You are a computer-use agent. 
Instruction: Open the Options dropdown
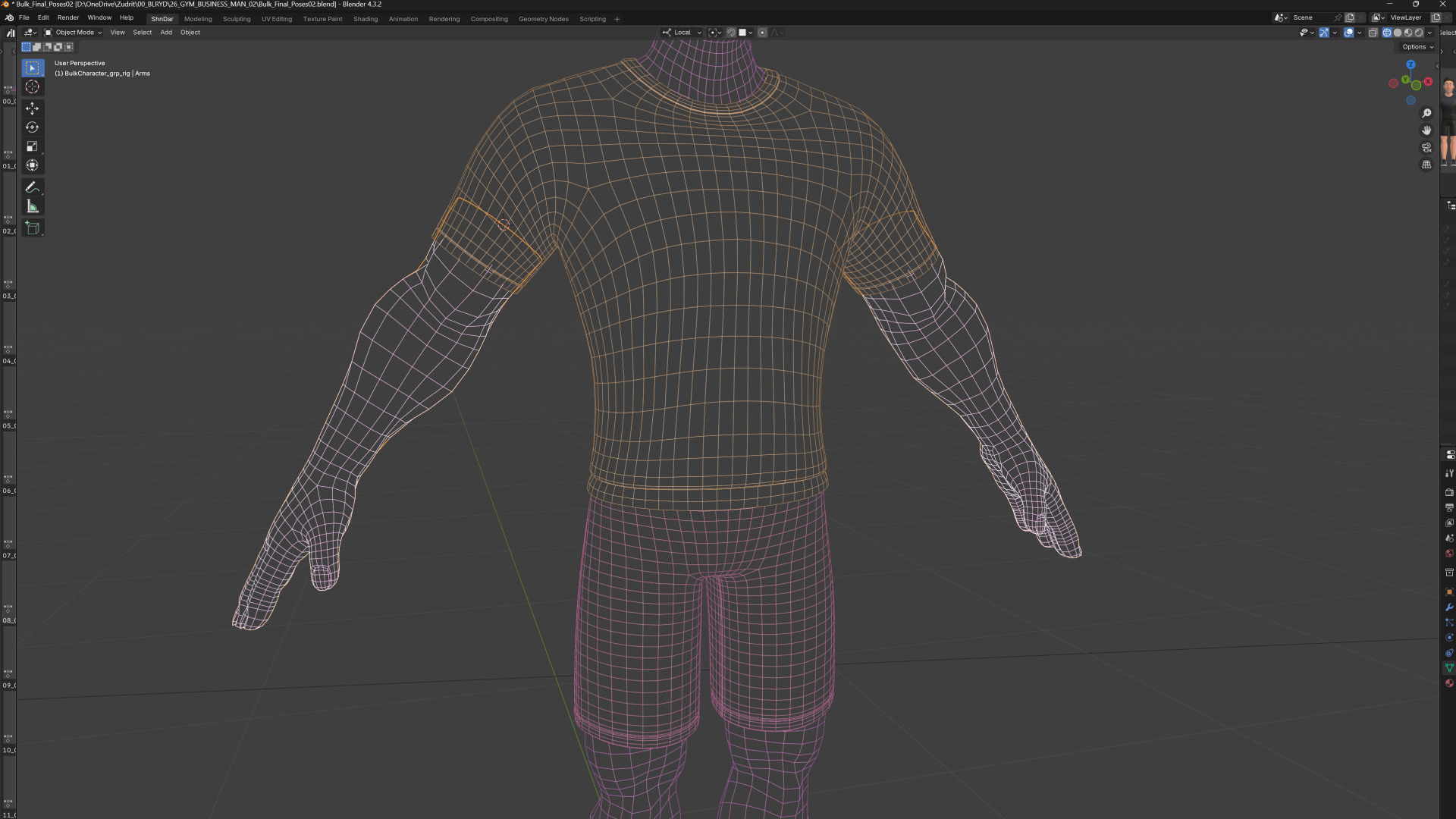[1417, 47]
